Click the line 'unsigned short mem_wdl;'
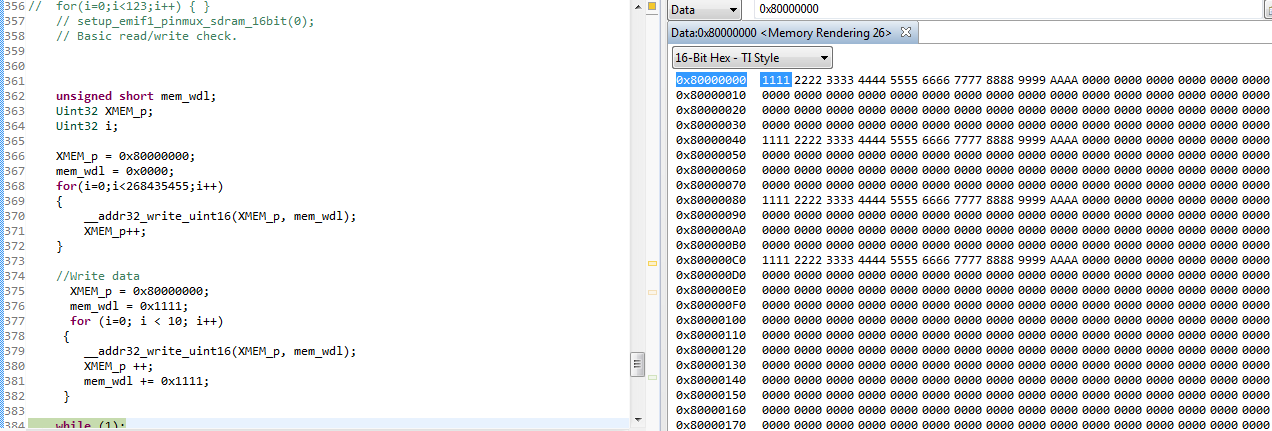The height and width of the screenshot is (431, 1272). [x=136, y=96]
